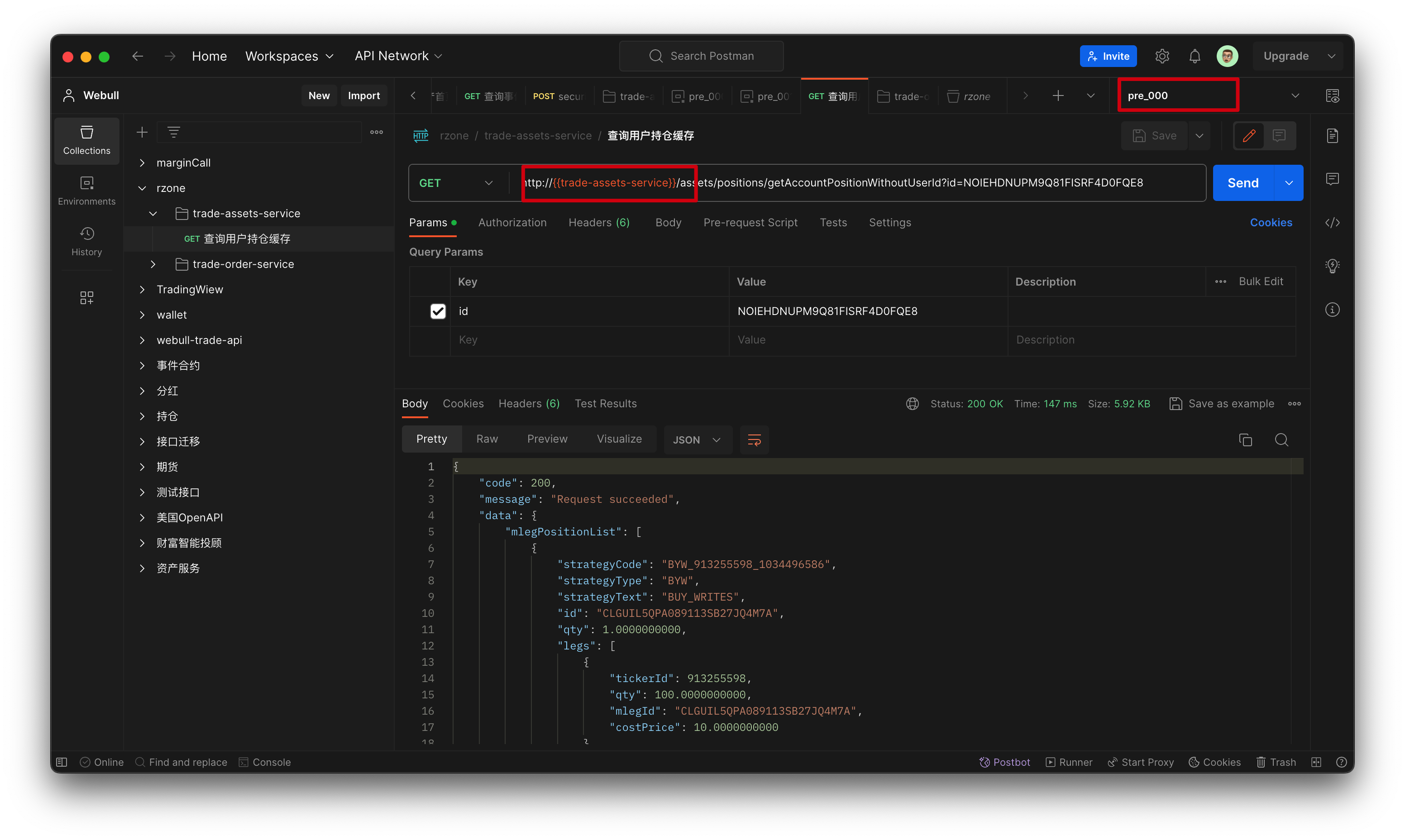Click the New button
This screenshot has width=1405, height=840.
(x=319, y=95)
